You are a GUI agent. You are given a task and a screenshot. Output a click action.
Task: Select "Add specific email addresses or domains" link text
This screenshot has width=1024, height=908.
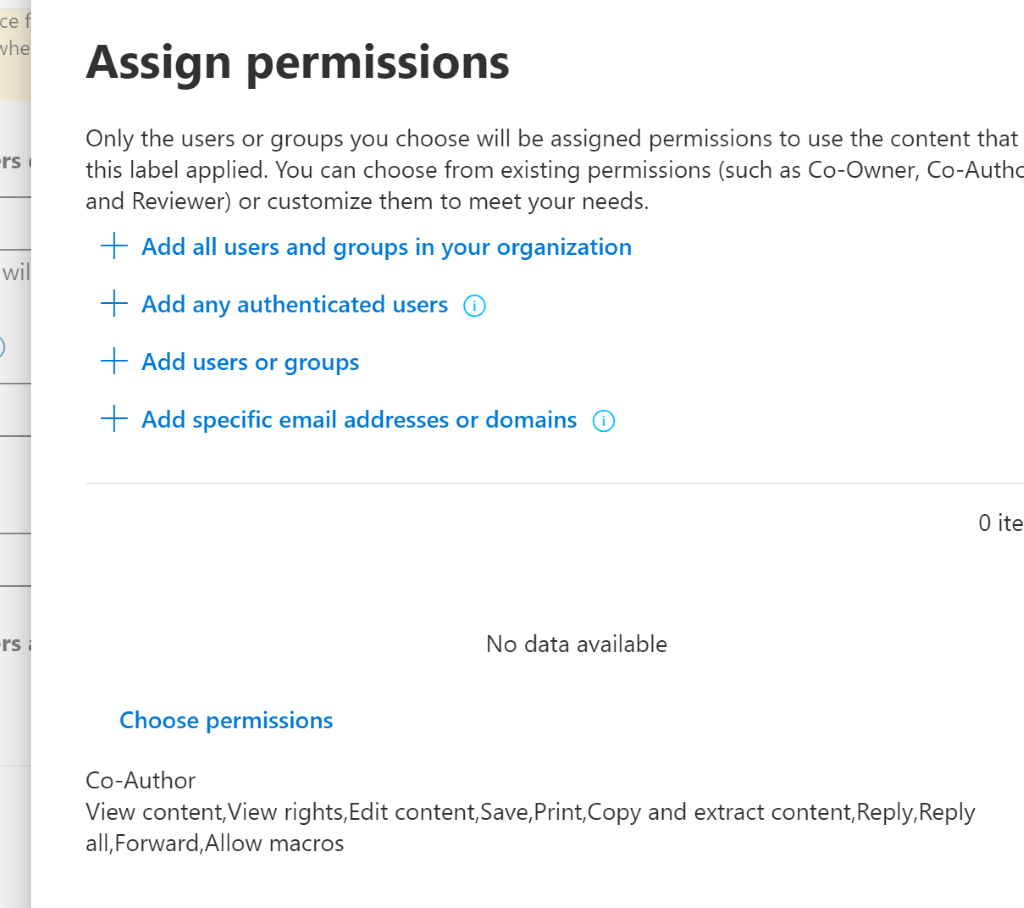[x=359, y=420]
